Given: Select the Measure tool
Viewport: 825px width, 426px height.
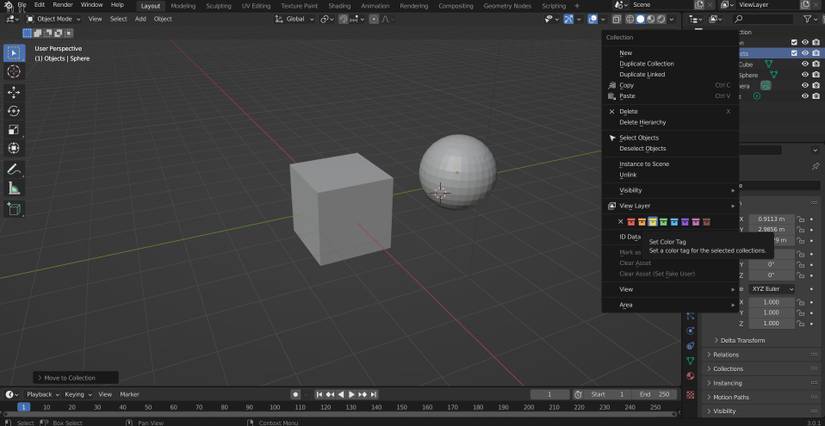Looking at the screenshot, I should (x=14, y=188).
